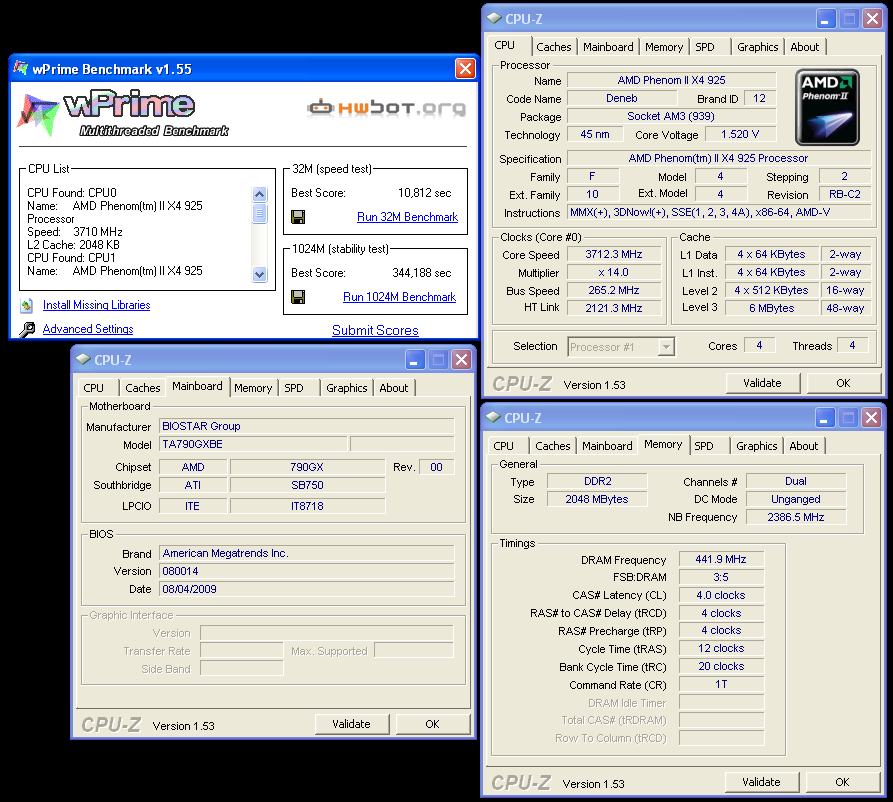Open the Processor #1 selection dropdown
This screenshot has width=893, height=802.
[x=666, y=347]
